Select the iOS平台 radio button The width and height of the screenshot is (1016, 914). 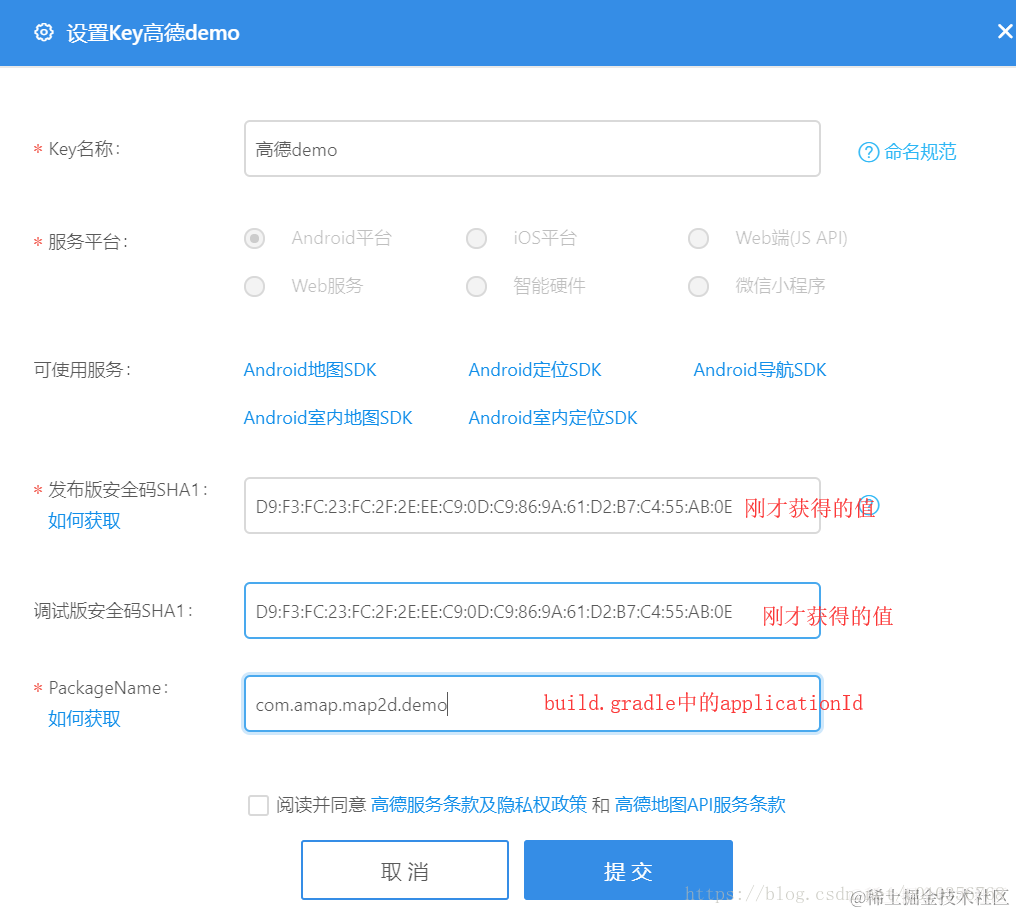click(x=476, y=238)
